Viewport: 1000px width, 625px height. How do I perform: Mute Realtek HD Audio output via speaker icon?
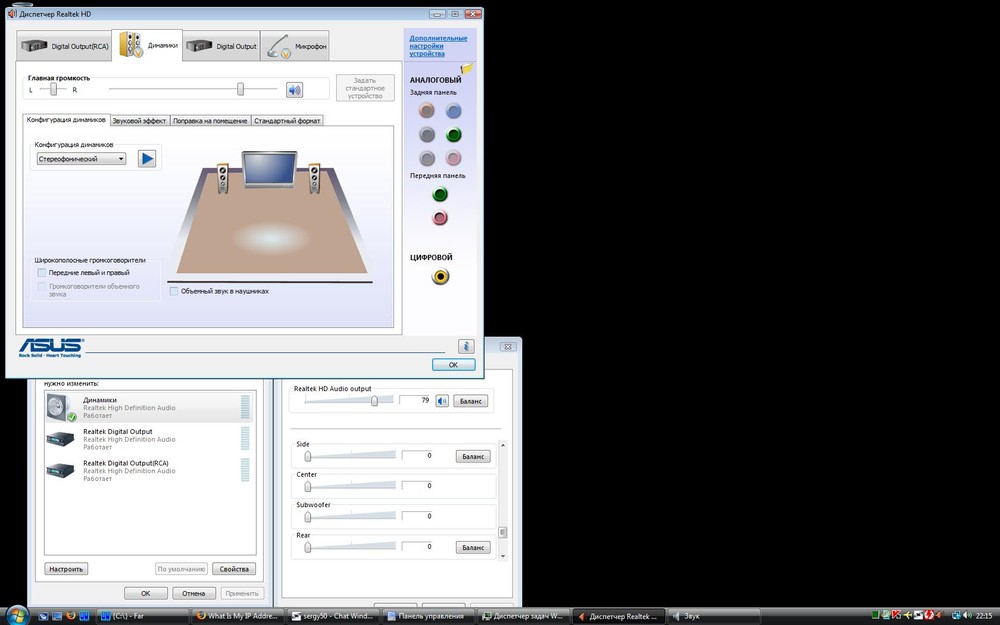coord(441,400)
